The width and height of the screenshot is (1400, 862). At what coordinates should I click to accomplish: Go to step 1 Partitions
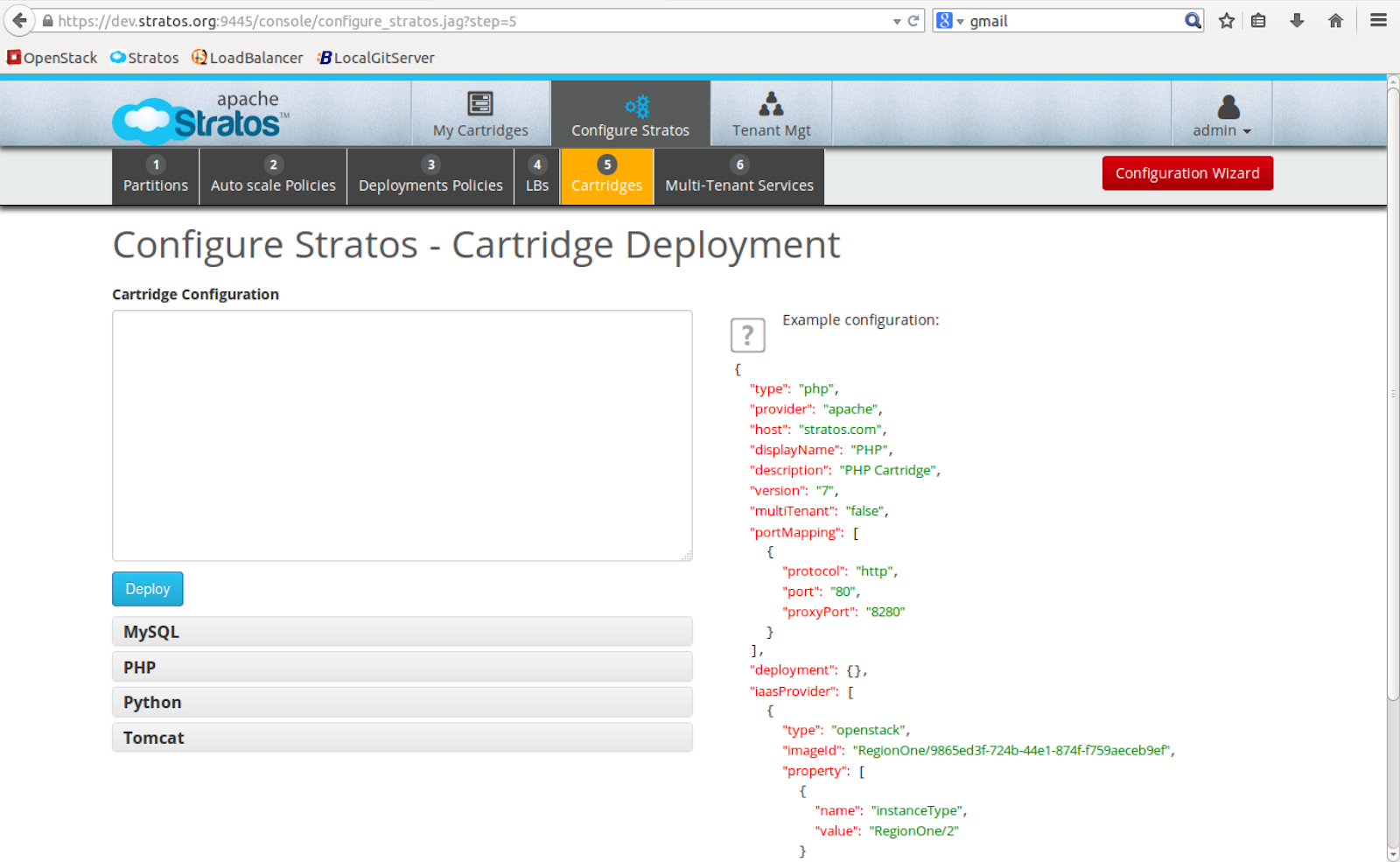(x=156, y=176)
